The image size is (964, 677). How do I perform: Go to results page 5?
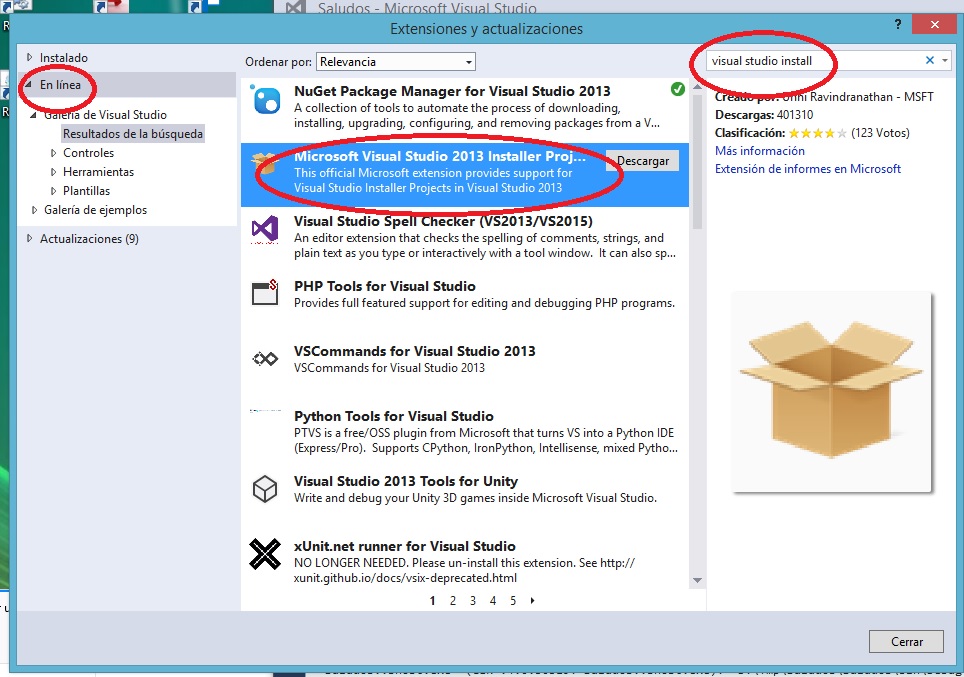pyautogui.click(x=513, y=601)
